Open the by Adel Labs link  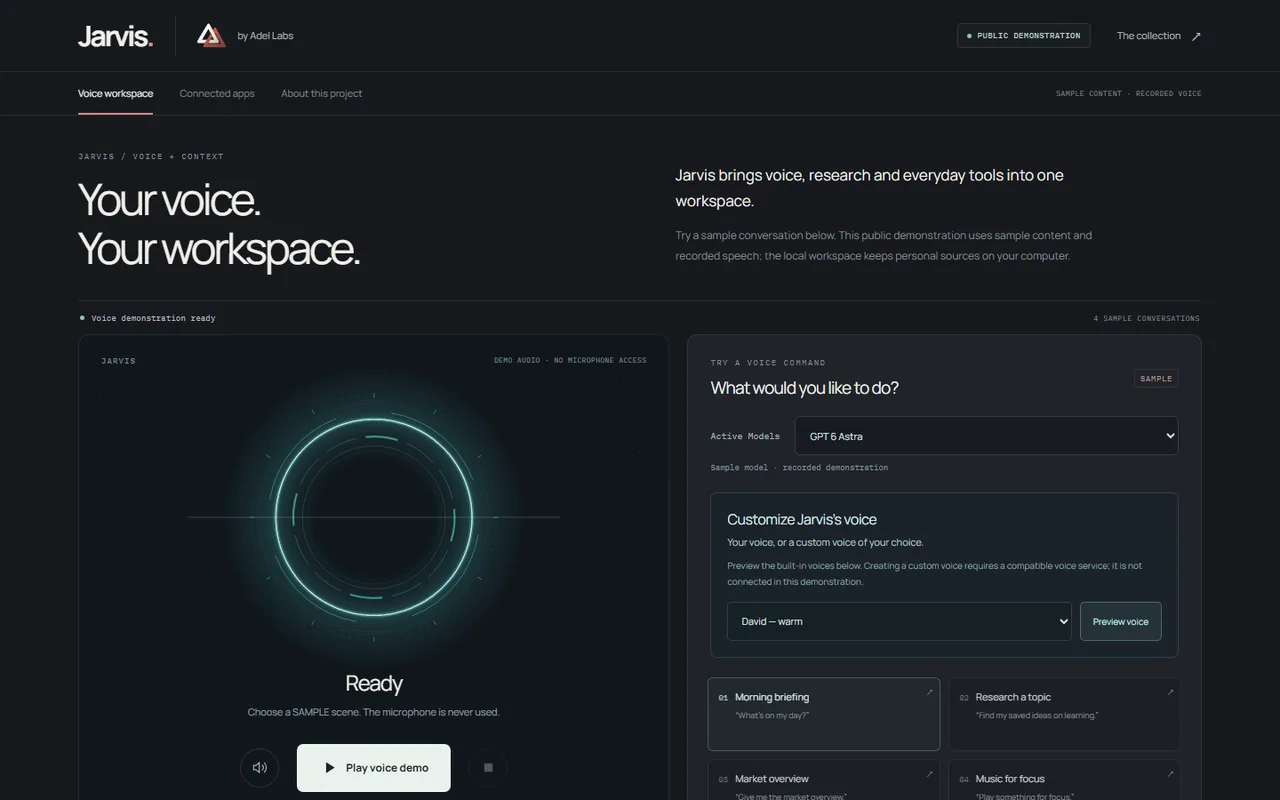coord(265,36)
